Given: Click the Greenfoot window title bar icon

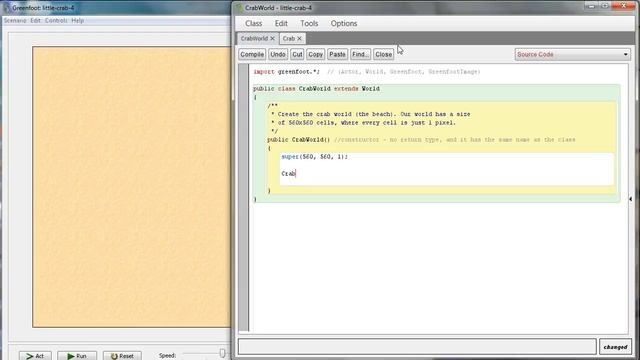Looking at the screenshot, I should tap(7, 8).
